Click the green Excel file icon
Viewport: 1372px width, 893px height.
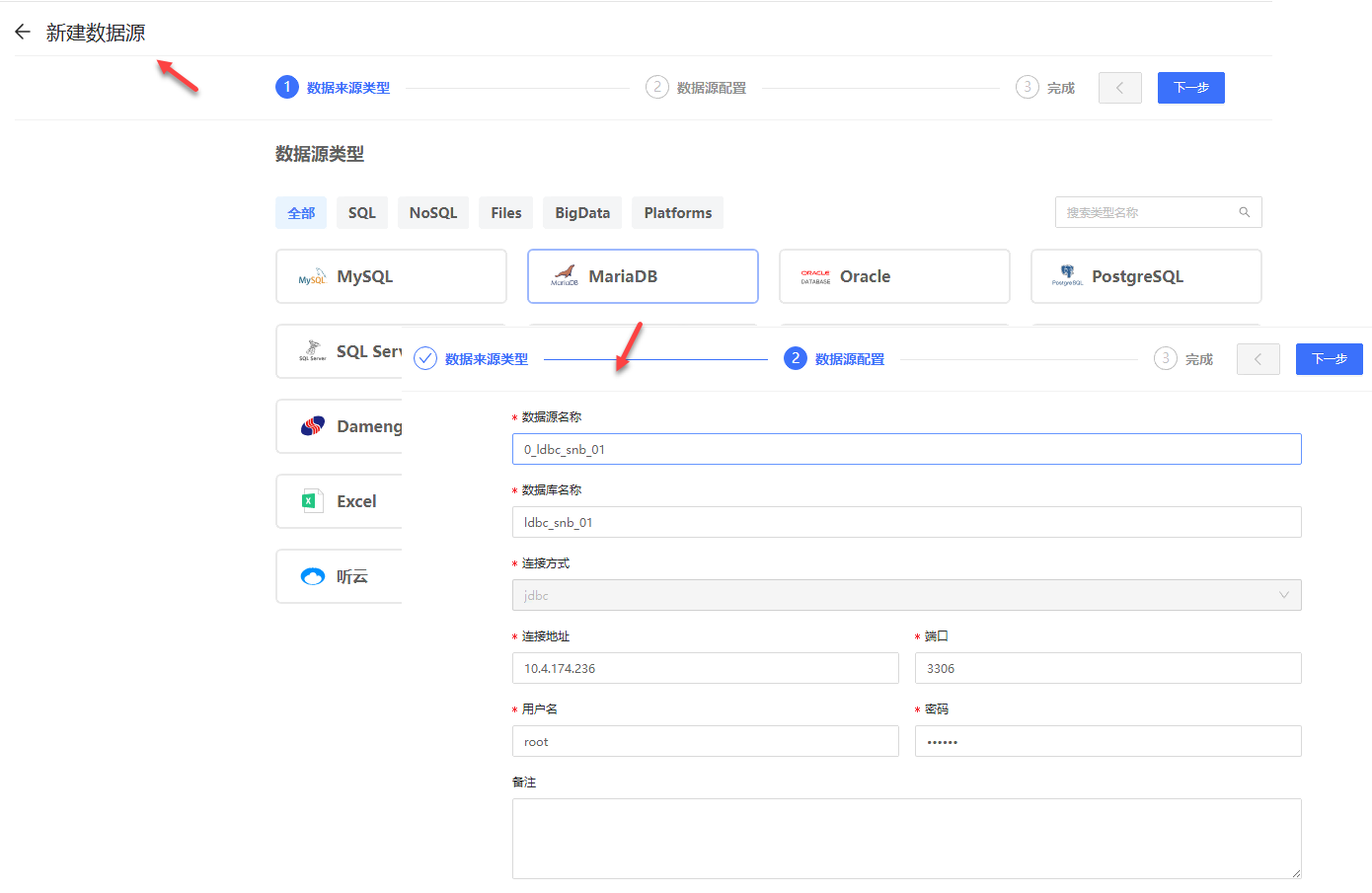(x=313, y=501)
